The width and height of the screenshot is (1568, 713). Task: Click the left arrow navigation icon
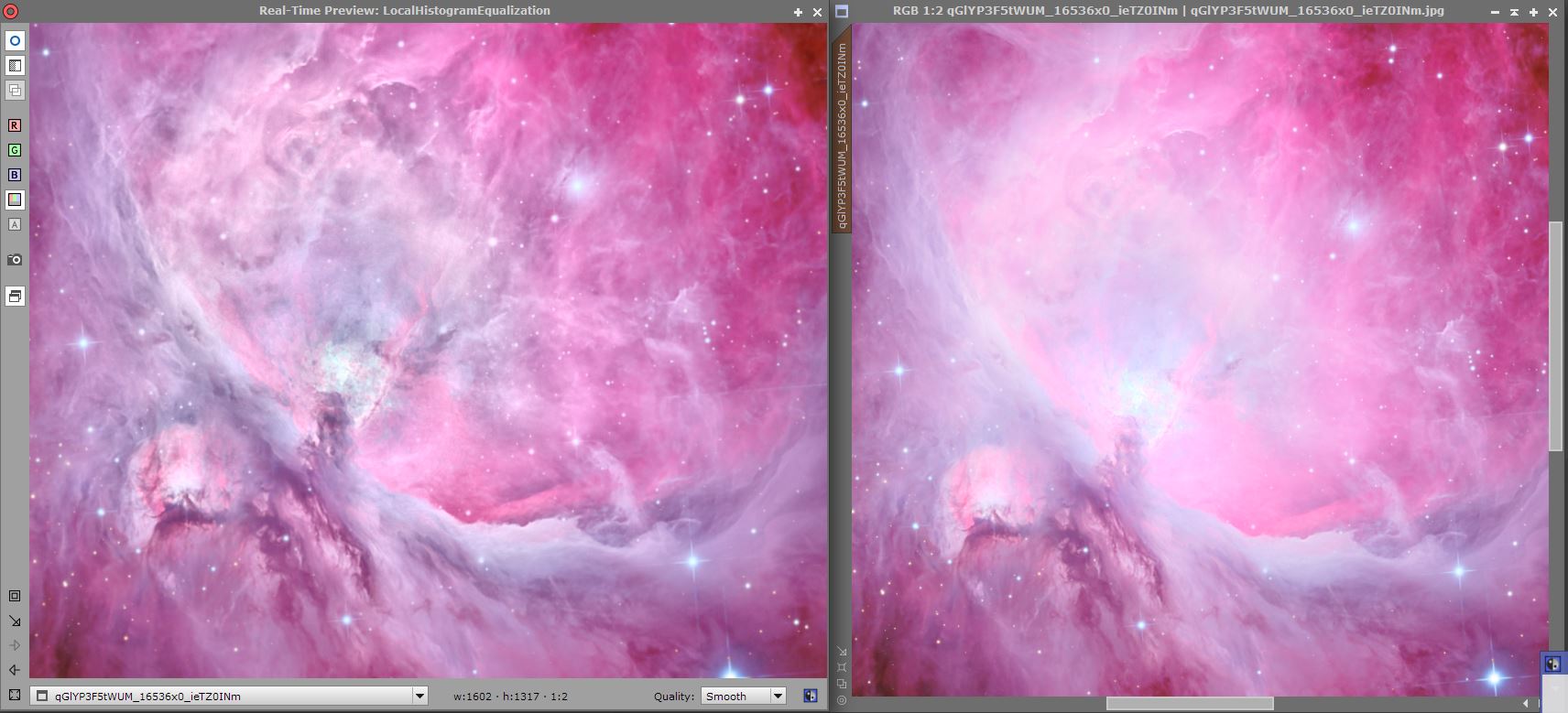coord(15,670)
